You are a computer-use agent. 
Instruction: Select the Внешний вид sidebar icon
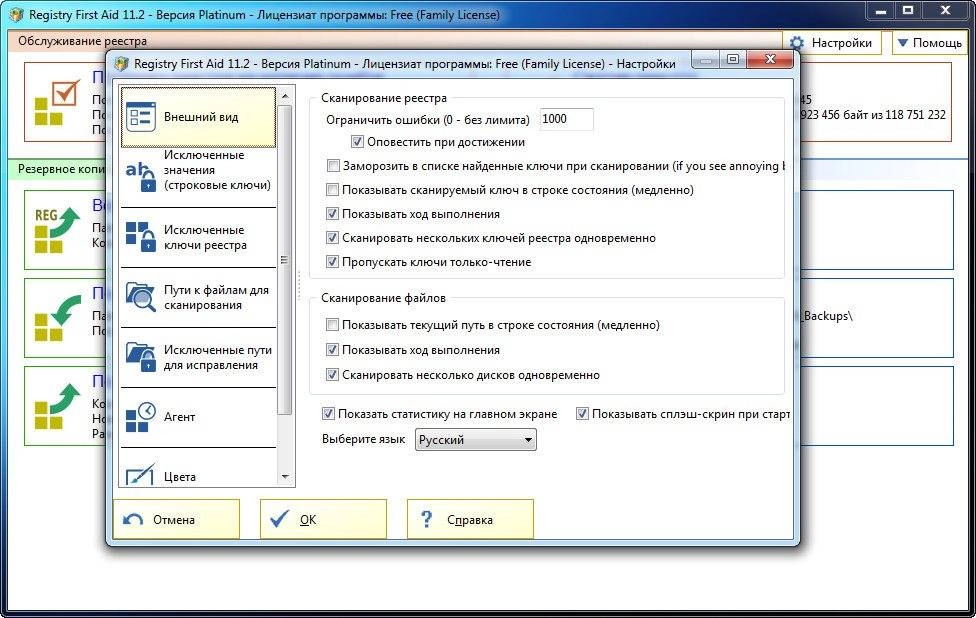coord(141,116)
